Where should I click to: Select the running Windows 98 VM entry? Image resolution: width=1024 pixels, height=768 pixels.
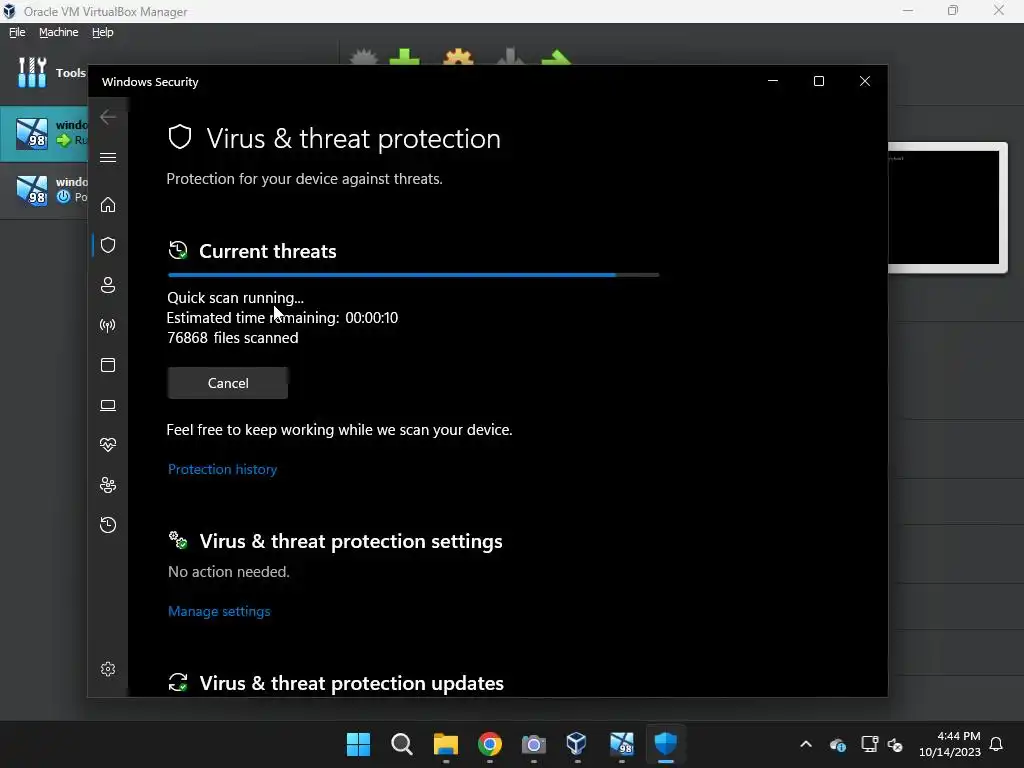pos(44,133)
